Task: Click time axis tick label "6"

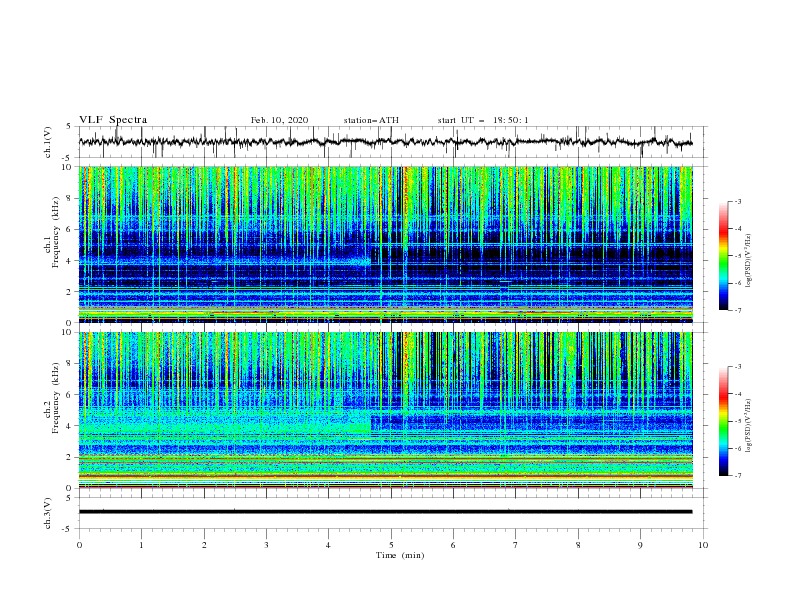Action: point(453,545)
